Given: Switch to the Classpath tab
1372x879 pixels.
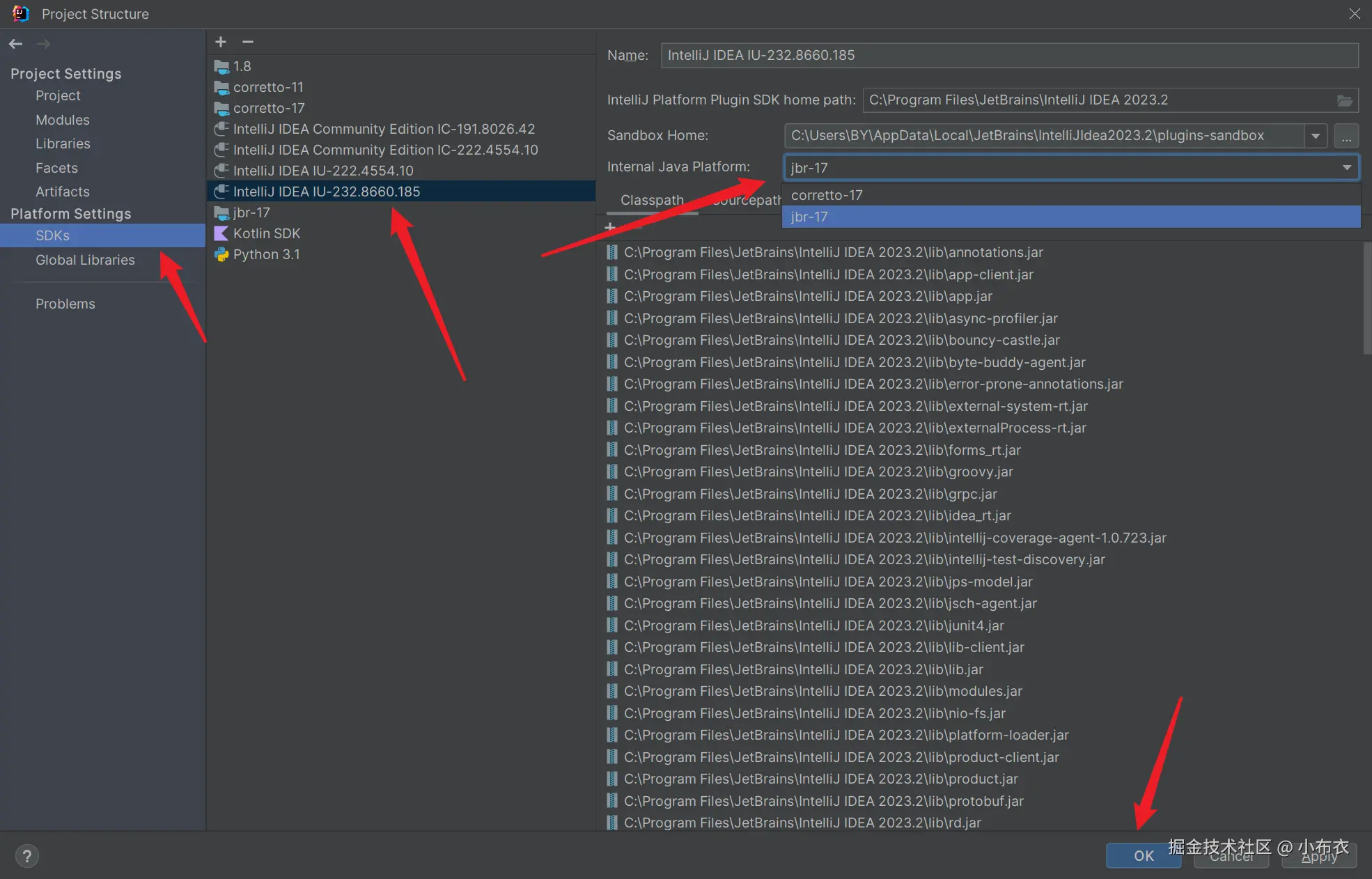Looking at the screenshot, I should click(x=652, y=200).
